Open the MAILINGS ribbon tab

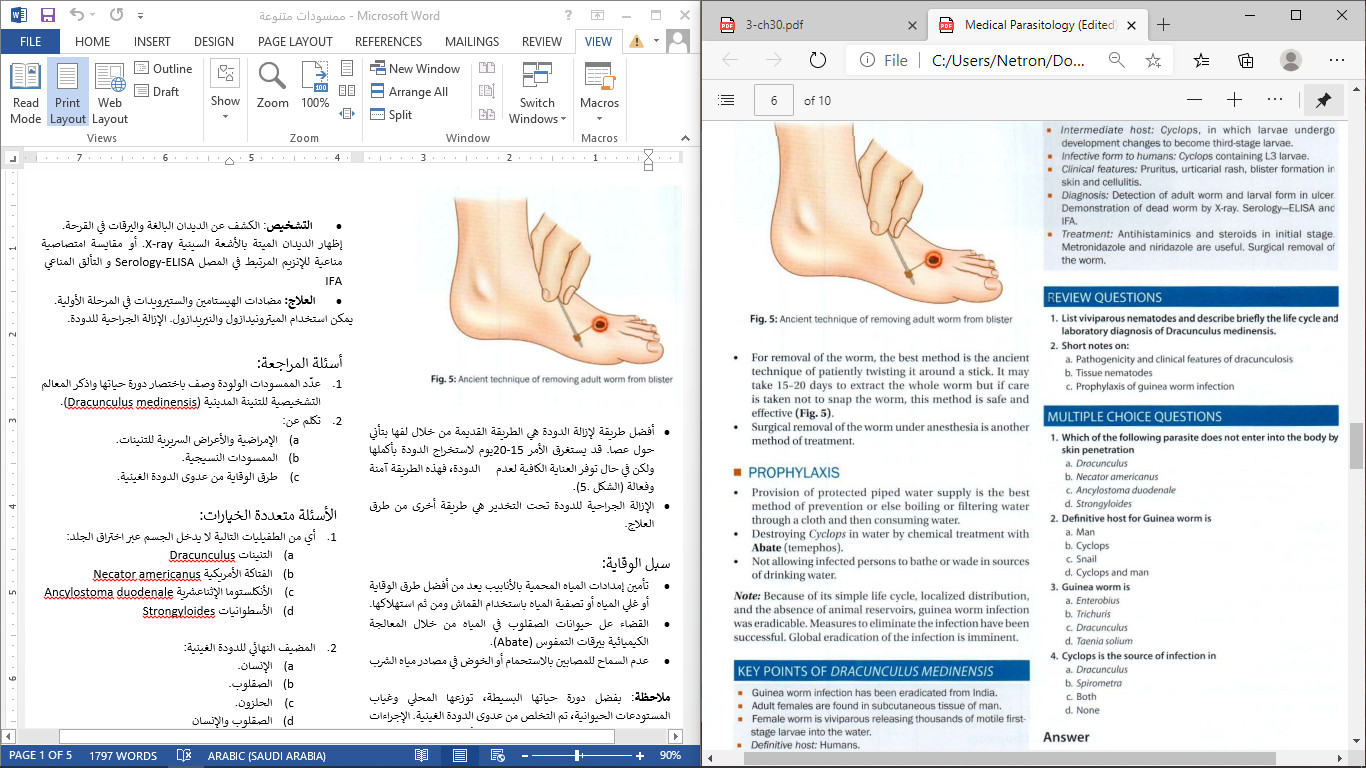(472, 42)
